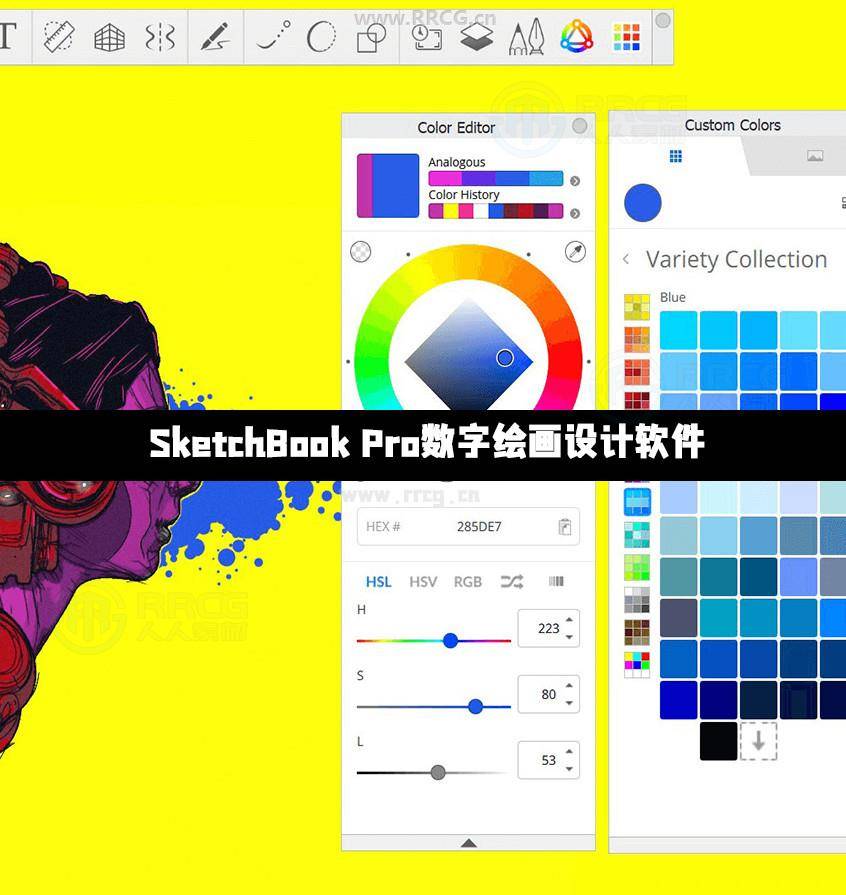Expand the Color History row
The width and height of the screenshot is (846, 895).
coord(575,212)
